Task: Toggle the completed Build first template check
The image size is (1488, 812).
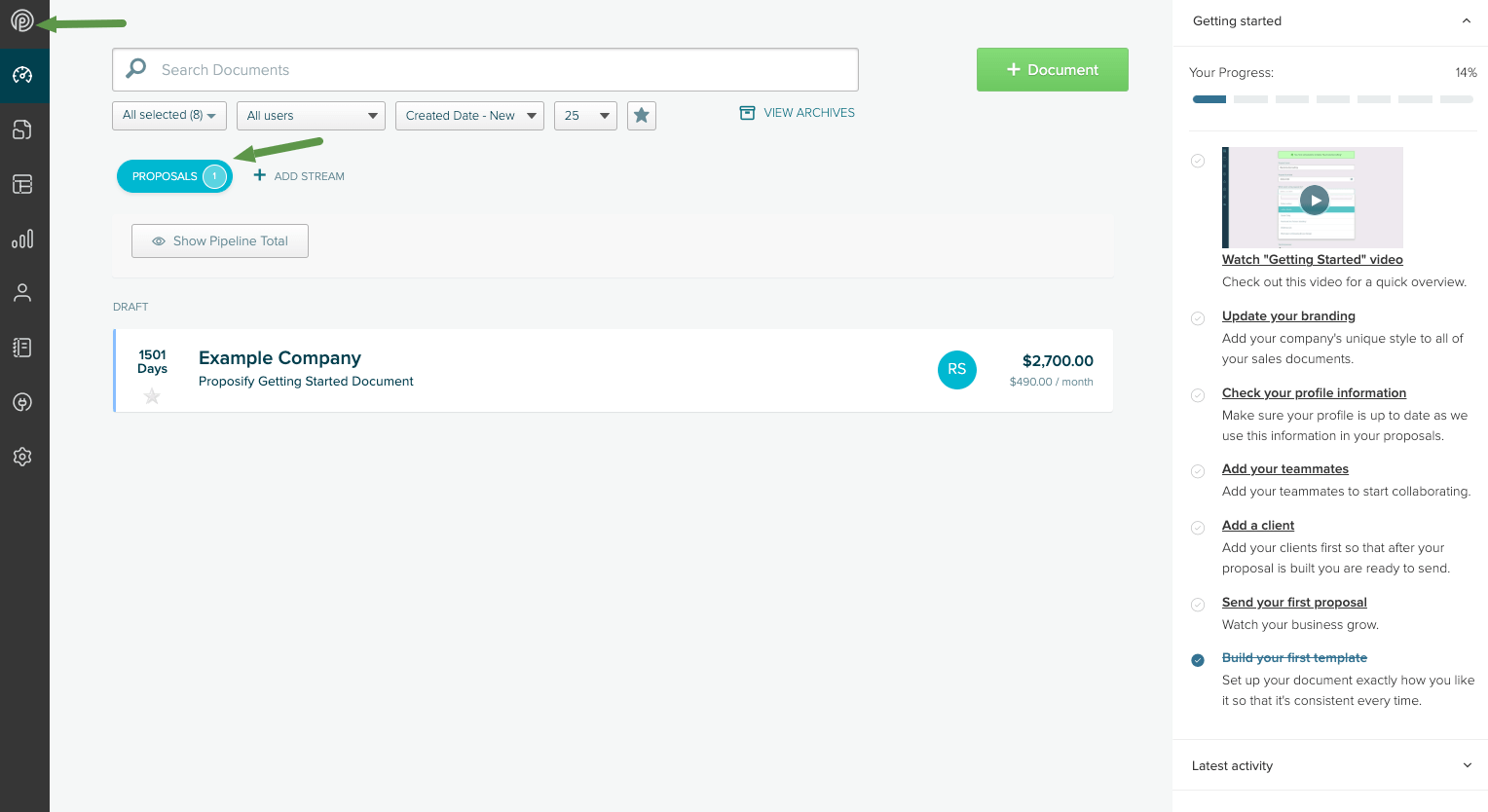Action: point(1198,660)
